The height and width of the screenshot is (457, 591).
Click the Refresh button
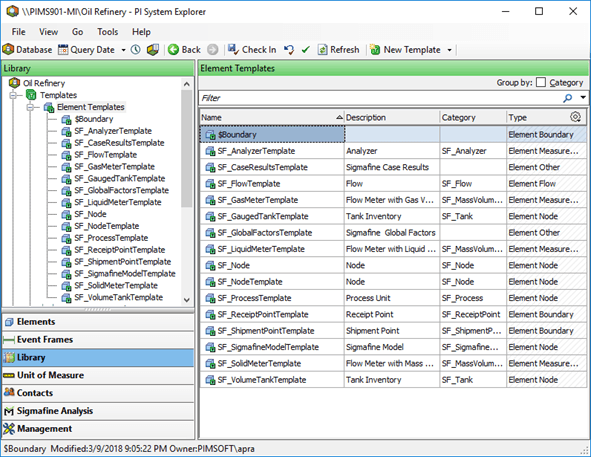[338, 50]
